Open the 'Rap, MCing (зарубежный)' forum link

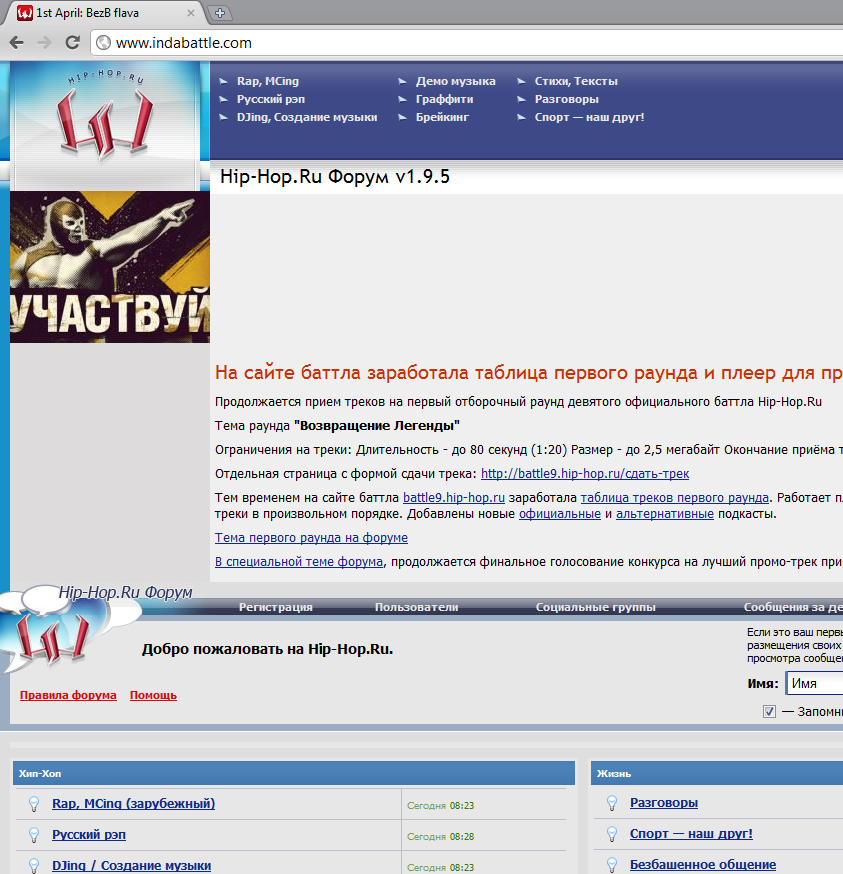pos(133,804)
